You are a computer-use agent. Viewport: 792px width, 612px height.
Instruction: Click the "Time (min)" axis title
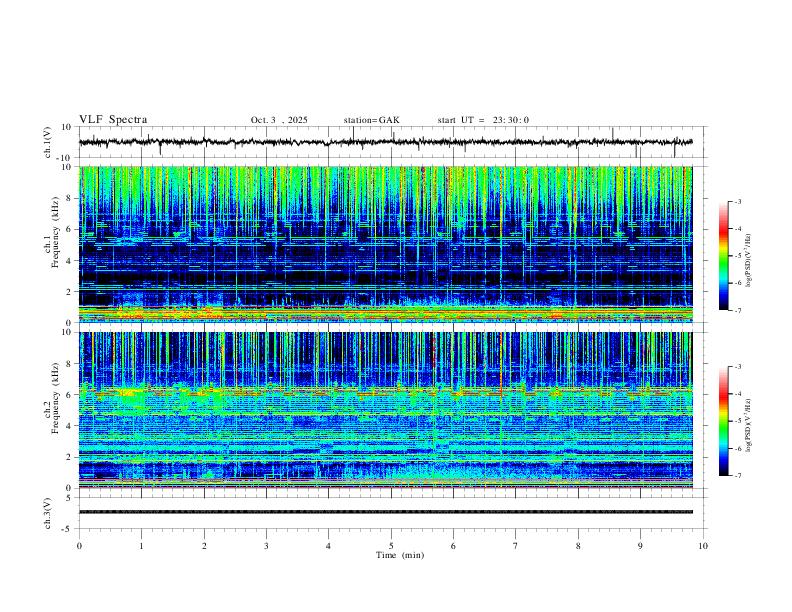coord(400,555)
